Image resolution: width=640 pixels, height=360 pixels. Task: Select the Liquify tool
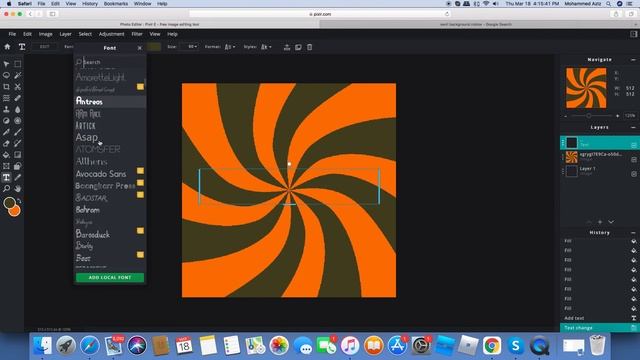tap(6, 98)
